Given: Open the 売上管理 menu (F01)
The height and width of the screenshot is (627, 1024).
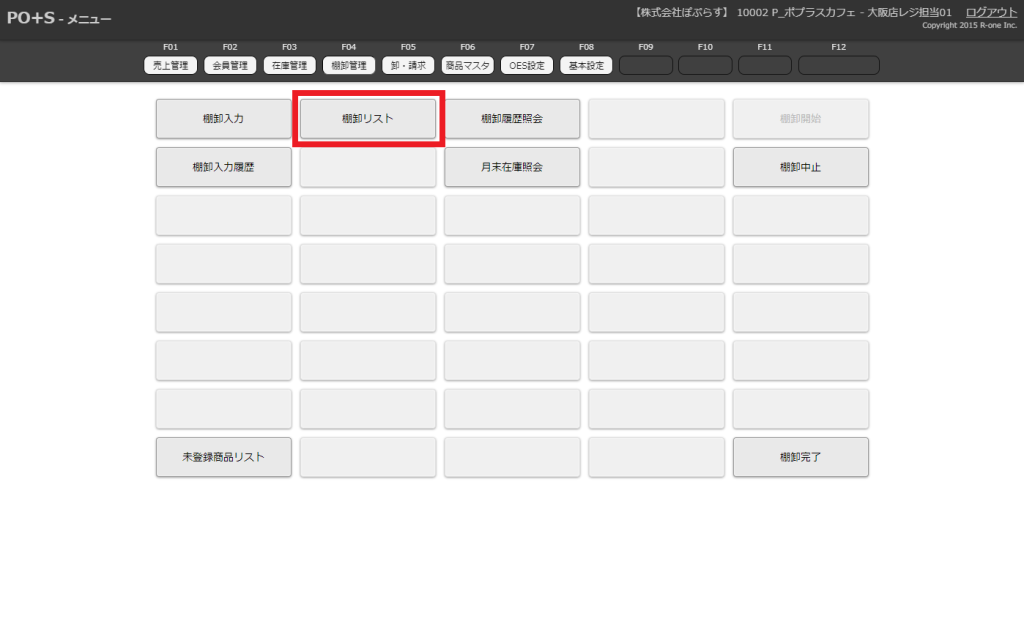Looking at the screenshot, I should pos(169,66).
